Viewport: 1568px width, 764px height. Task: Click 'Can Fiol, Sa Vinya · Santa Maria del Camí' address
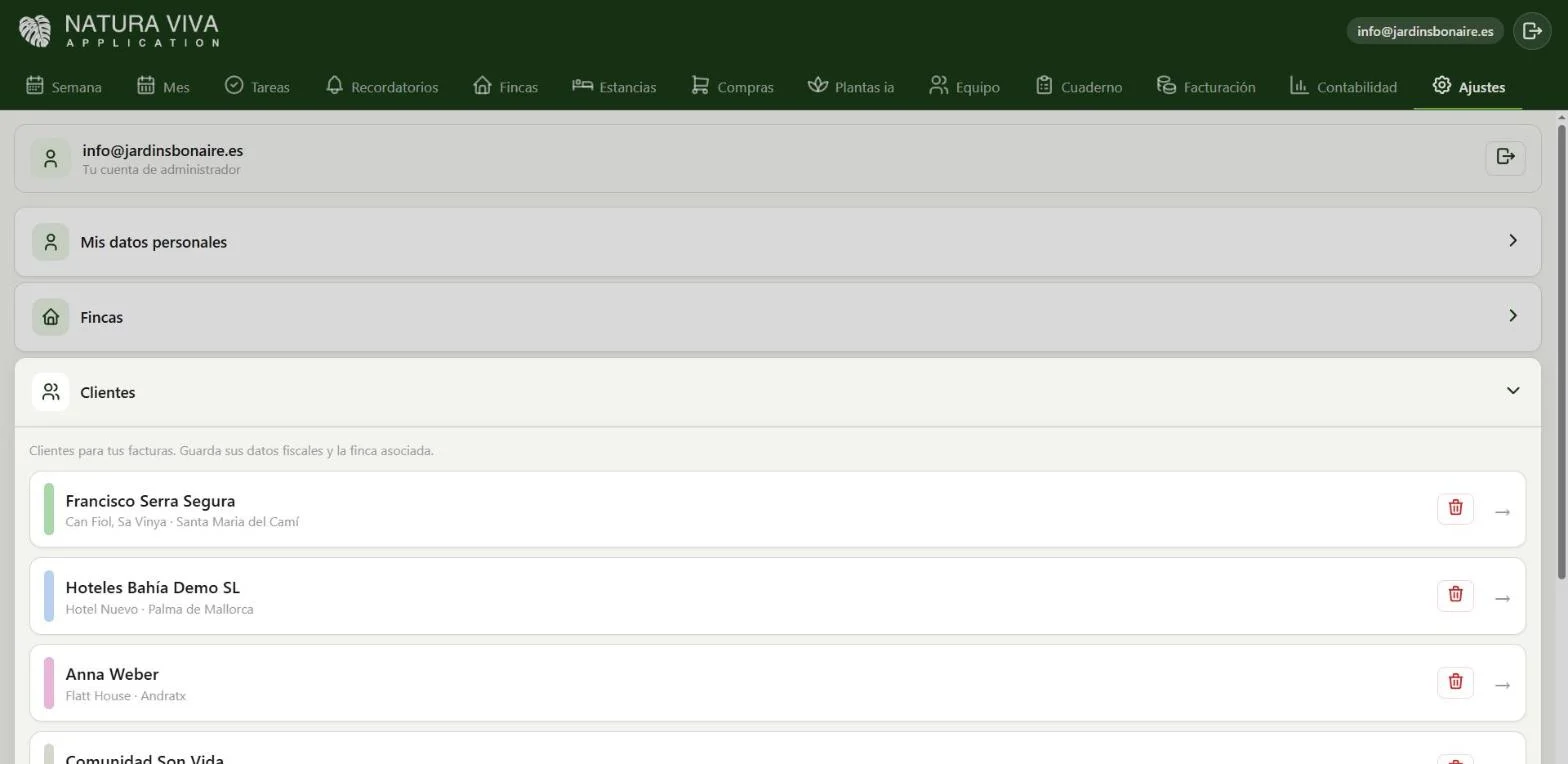point(182,522)
